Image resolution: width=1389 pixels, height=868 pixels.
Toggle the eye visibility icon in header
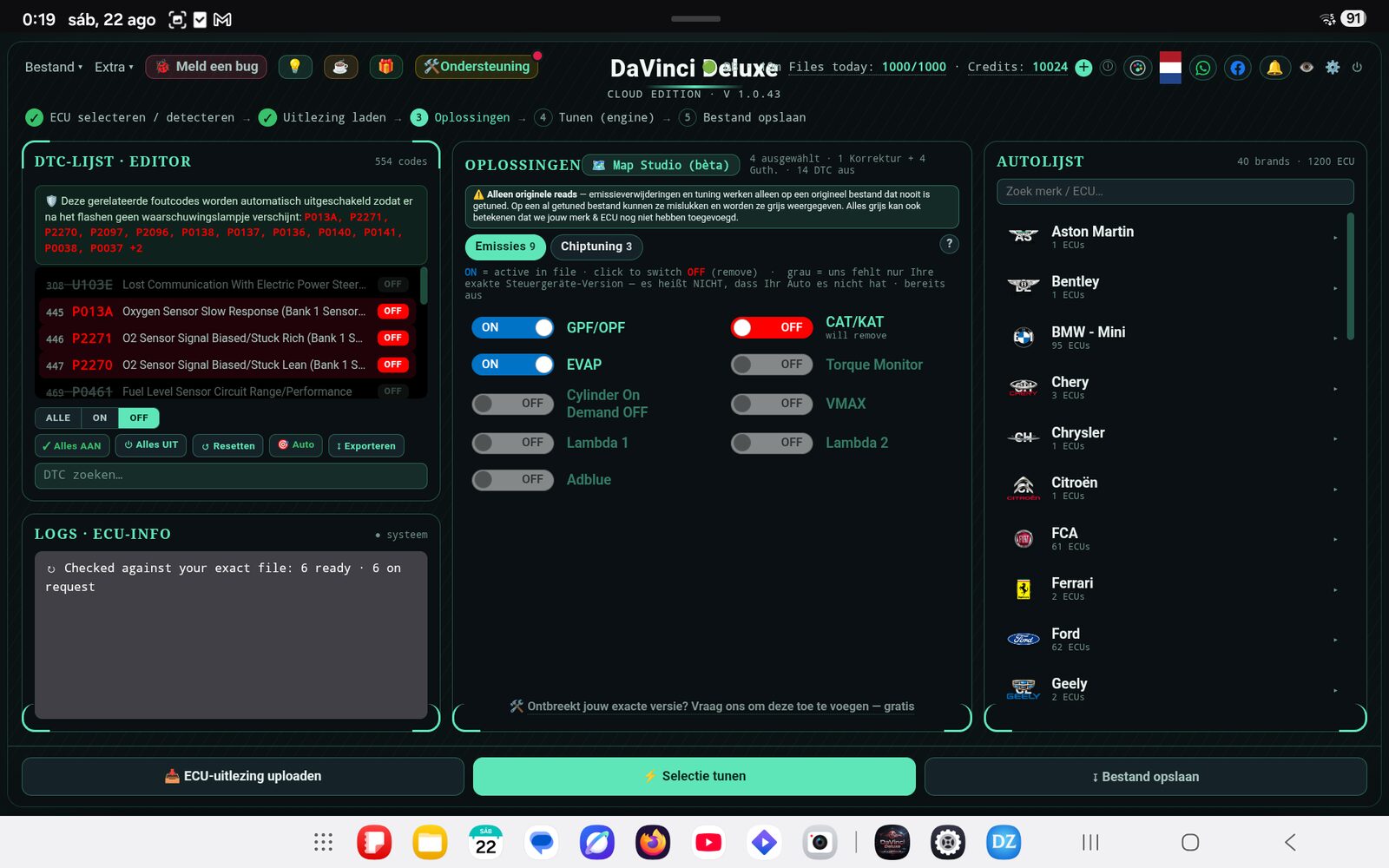(1307, 67)
